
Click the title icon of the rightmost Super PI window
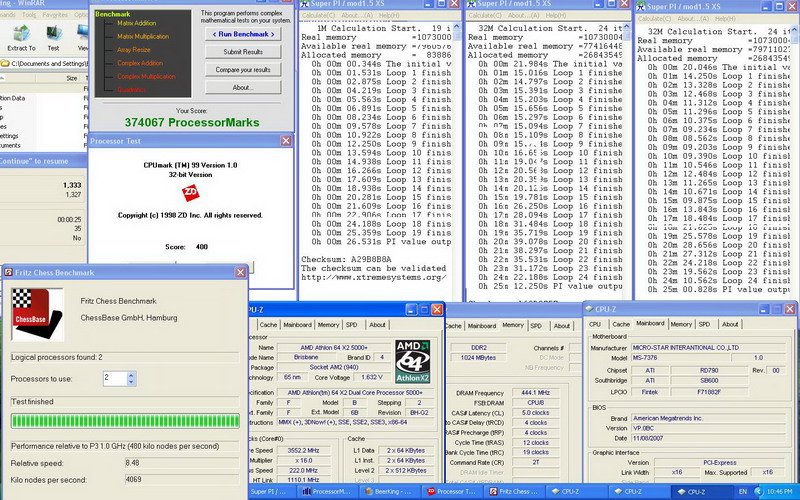point(641,6)
